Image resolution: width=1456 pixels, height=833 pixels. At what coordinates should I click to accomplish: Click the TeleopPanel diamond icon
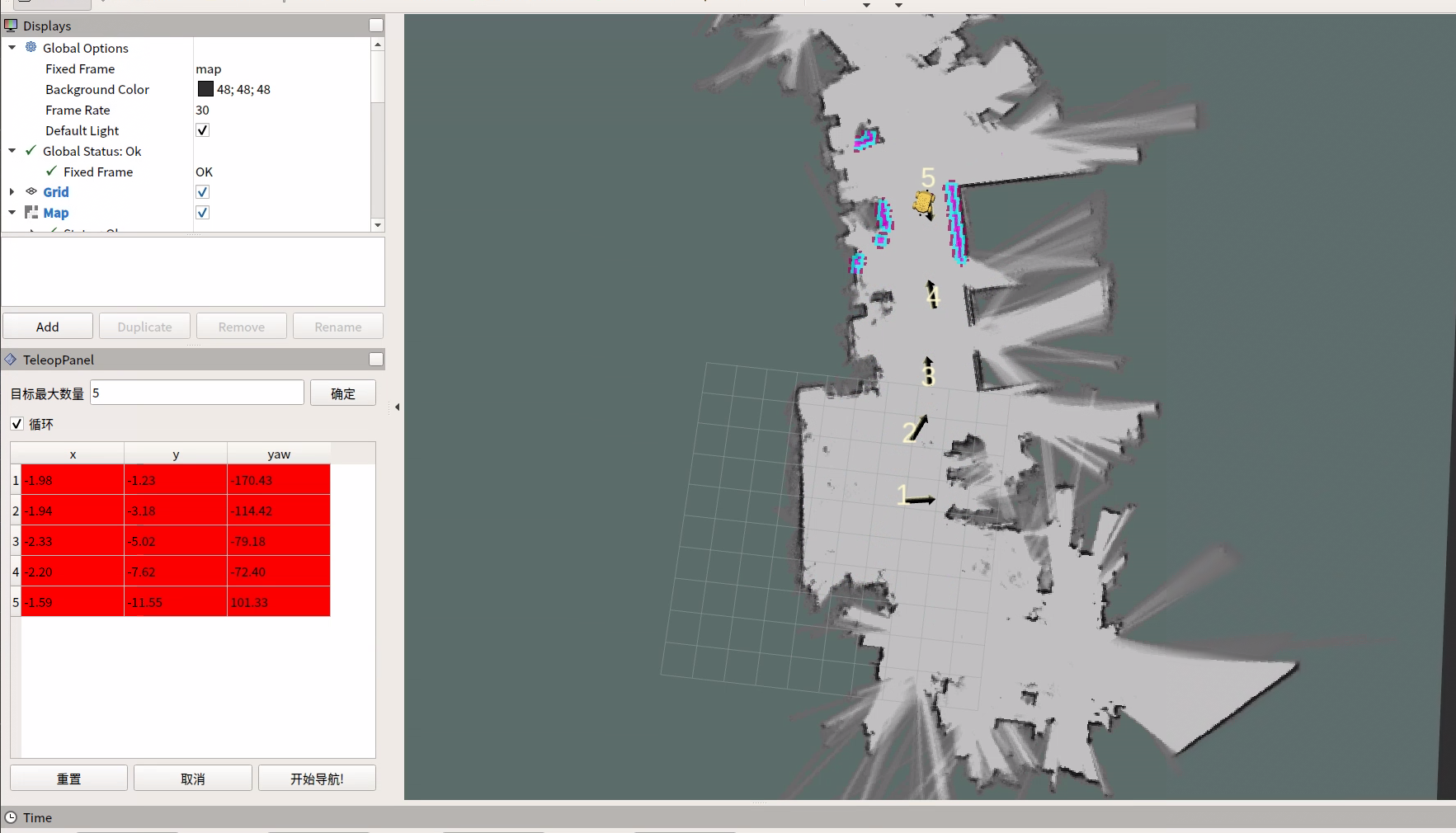pyautogui.click(x=11, y=360)
